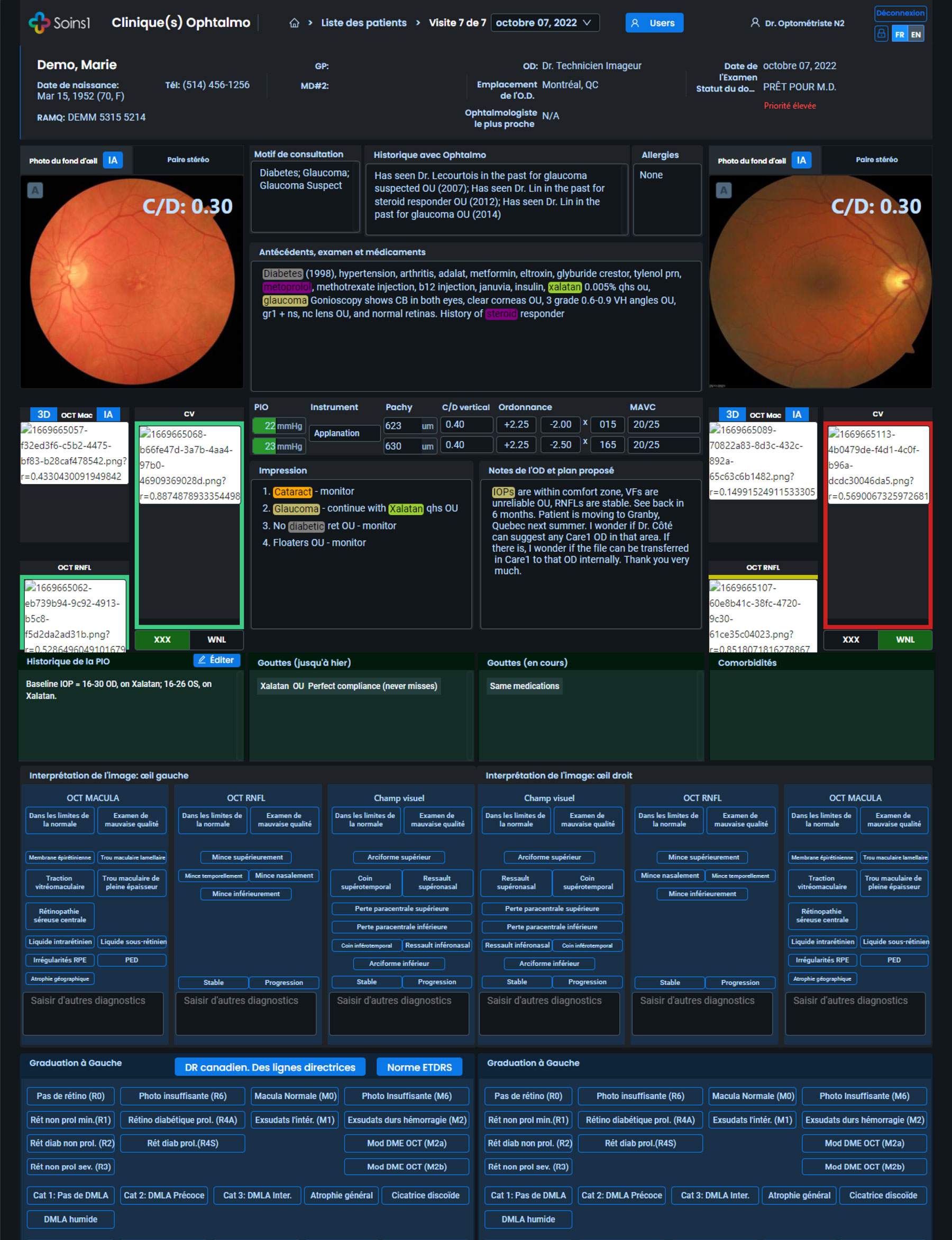The height and width of the screenshot is (1240, 952).
Task: Click the green-highlighted Xalatan in Impression
Action: pos(405,508)
